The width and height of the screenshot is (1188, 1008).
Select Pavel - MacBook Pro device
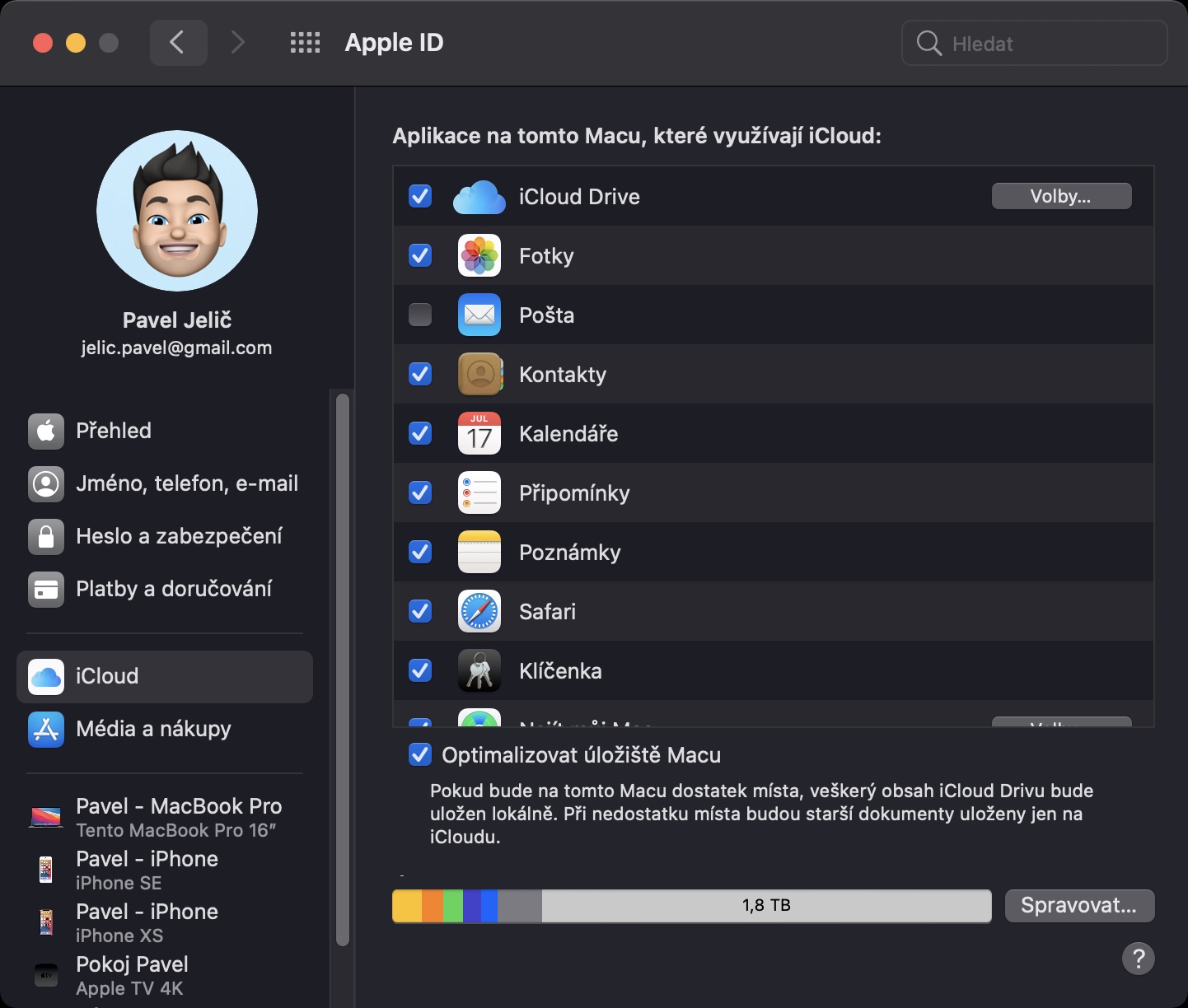(x=165, y=817)
